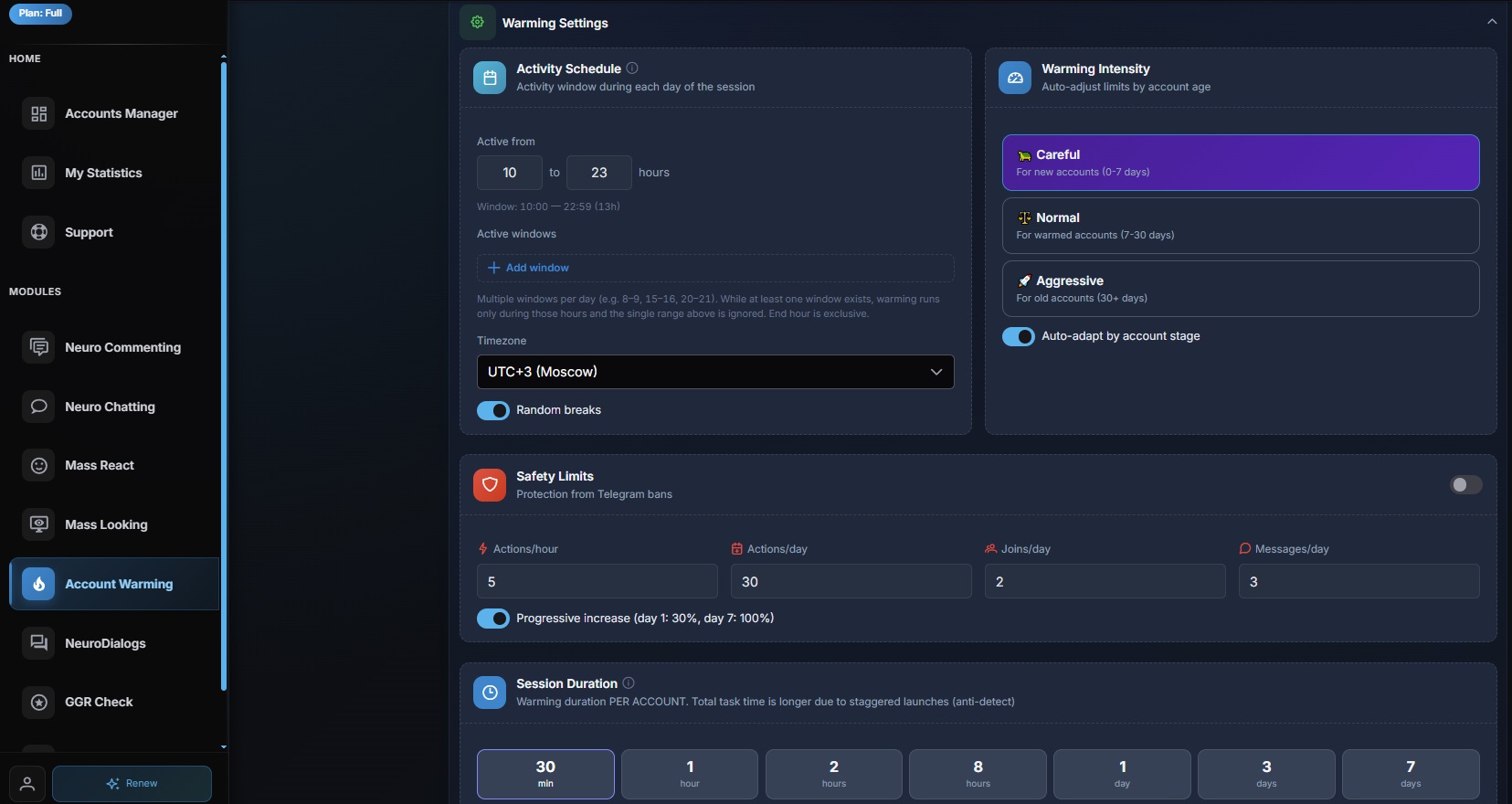This screenshot has height=804, width=1512.
Task: Click the Neuro Commenting icon
Action: click(38, 347)
